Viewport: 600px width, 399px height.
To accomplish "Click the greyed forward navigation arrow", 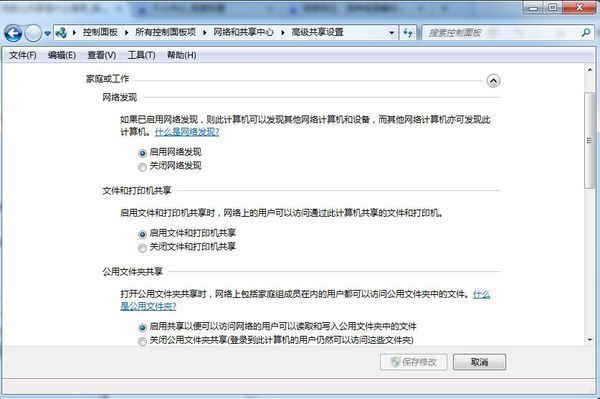I will point(33,33).
